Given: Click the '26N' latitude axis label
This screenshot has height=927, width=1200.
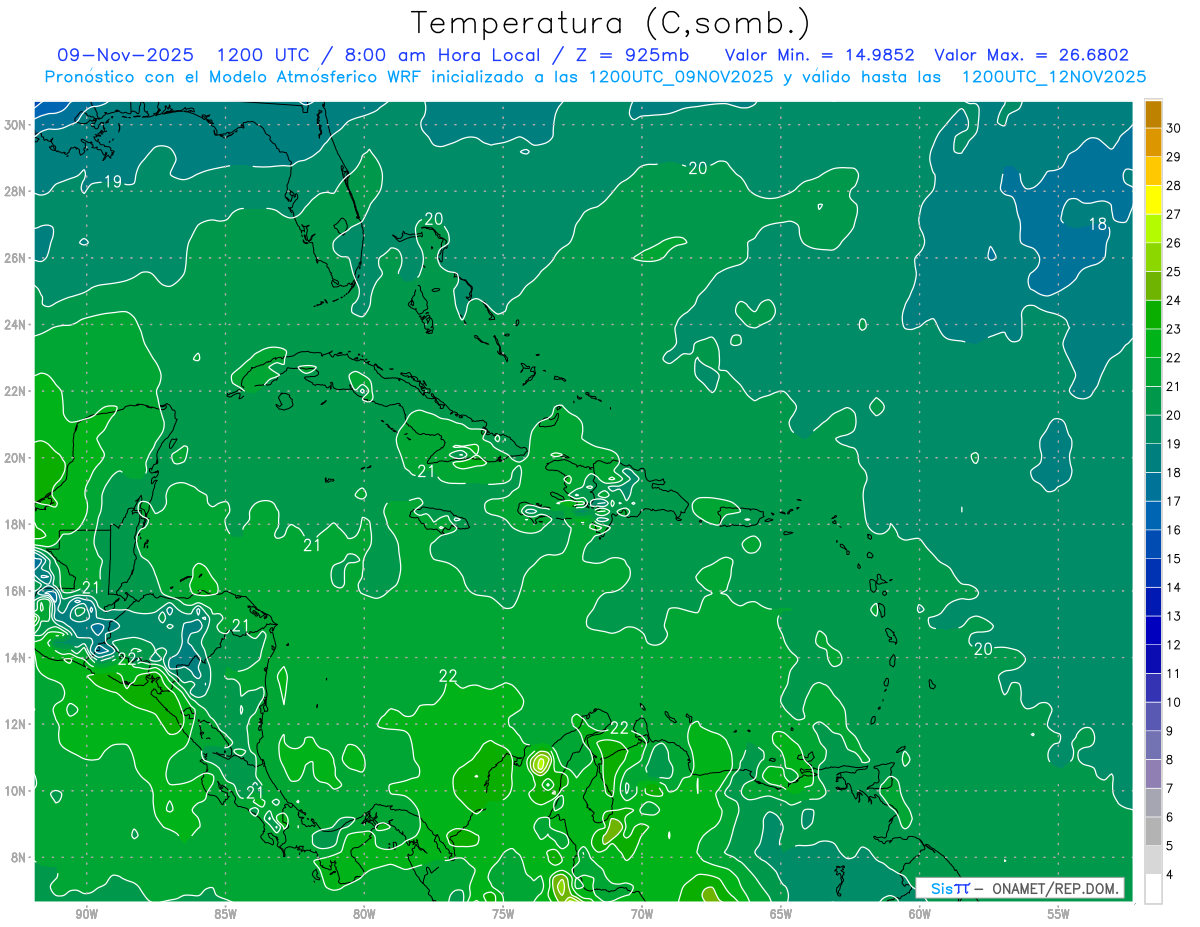Looking at the screenshot, I should pyautogui.click(x=16, y=258).
